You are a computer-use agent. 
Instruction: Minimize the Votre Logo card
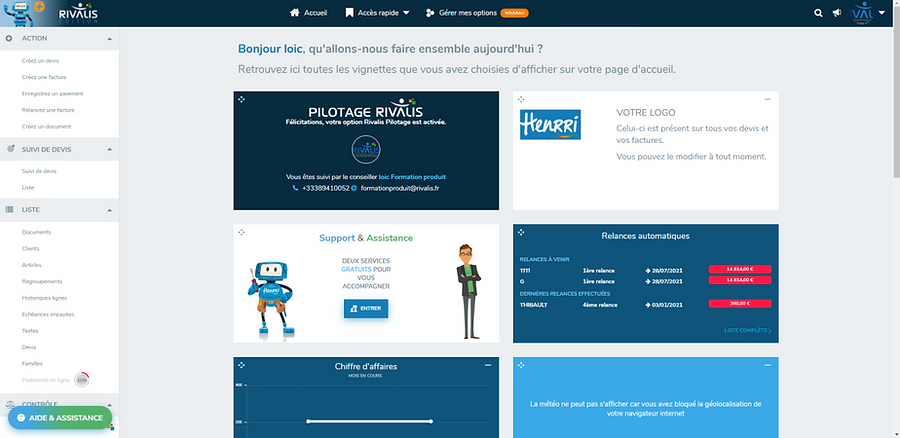[767, 99]
